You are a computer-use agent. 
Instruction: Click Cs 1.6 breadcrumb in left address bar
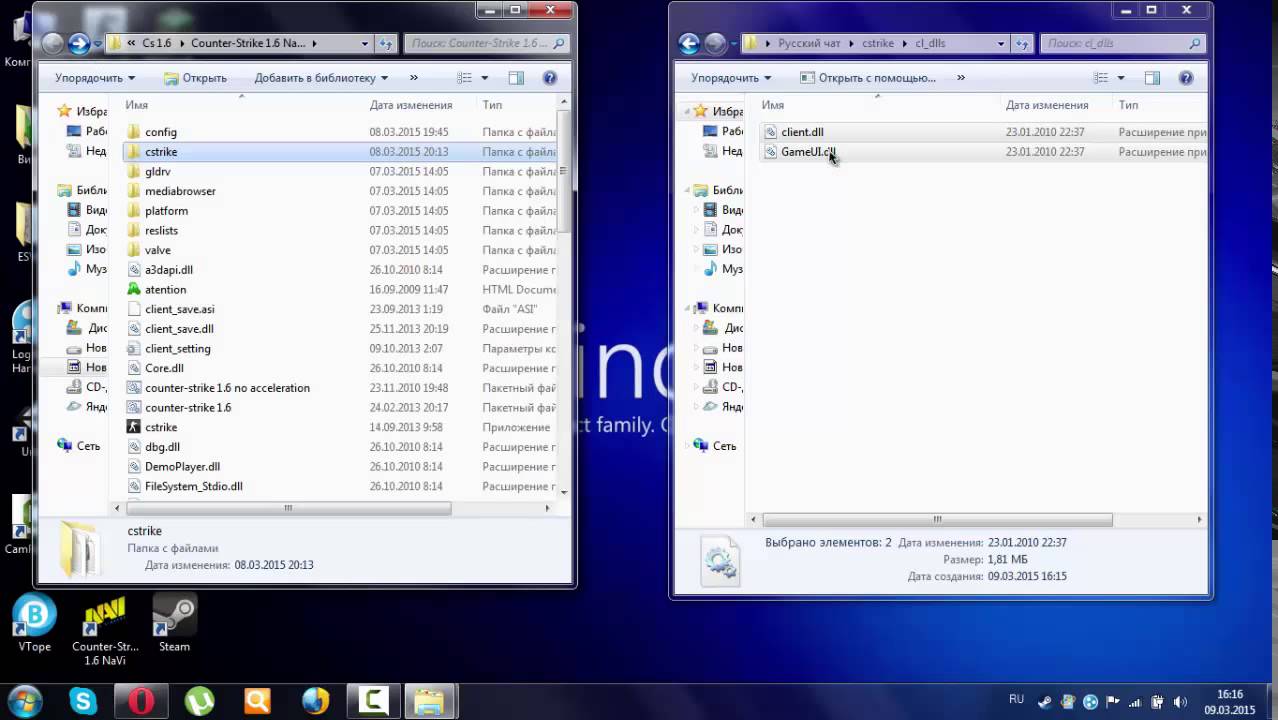(157, 43)
